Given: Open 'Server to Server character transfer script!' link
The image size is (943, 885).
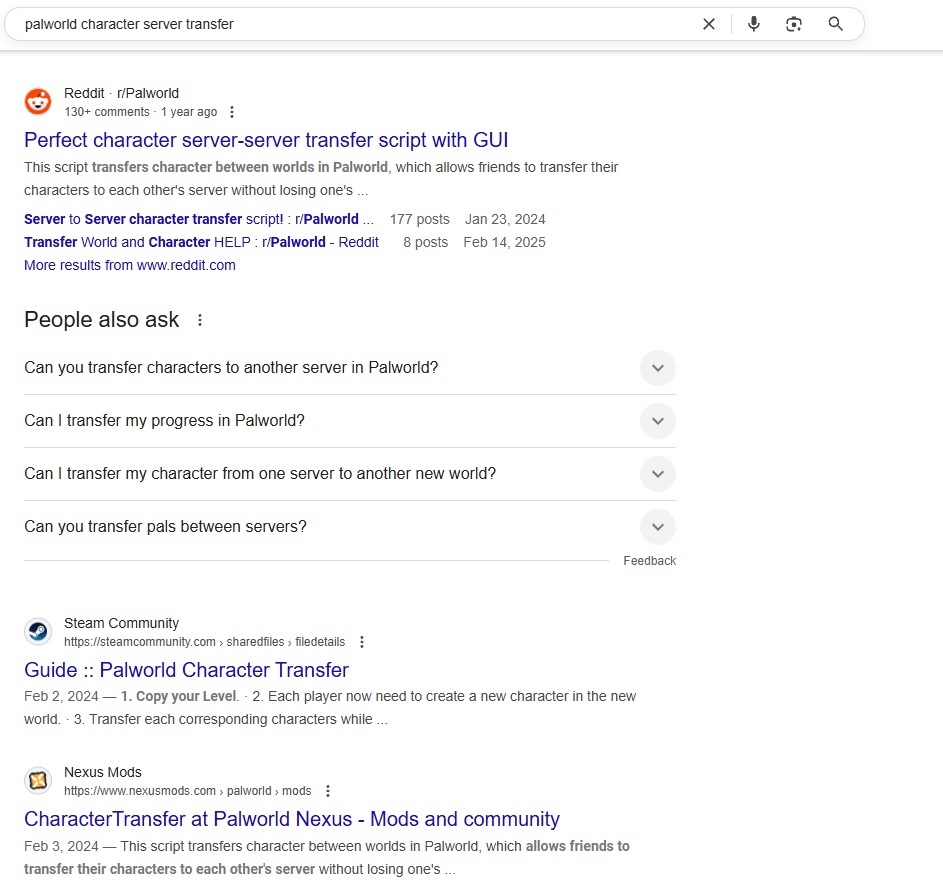Looking at the screenshot, I should click(198, 219).
